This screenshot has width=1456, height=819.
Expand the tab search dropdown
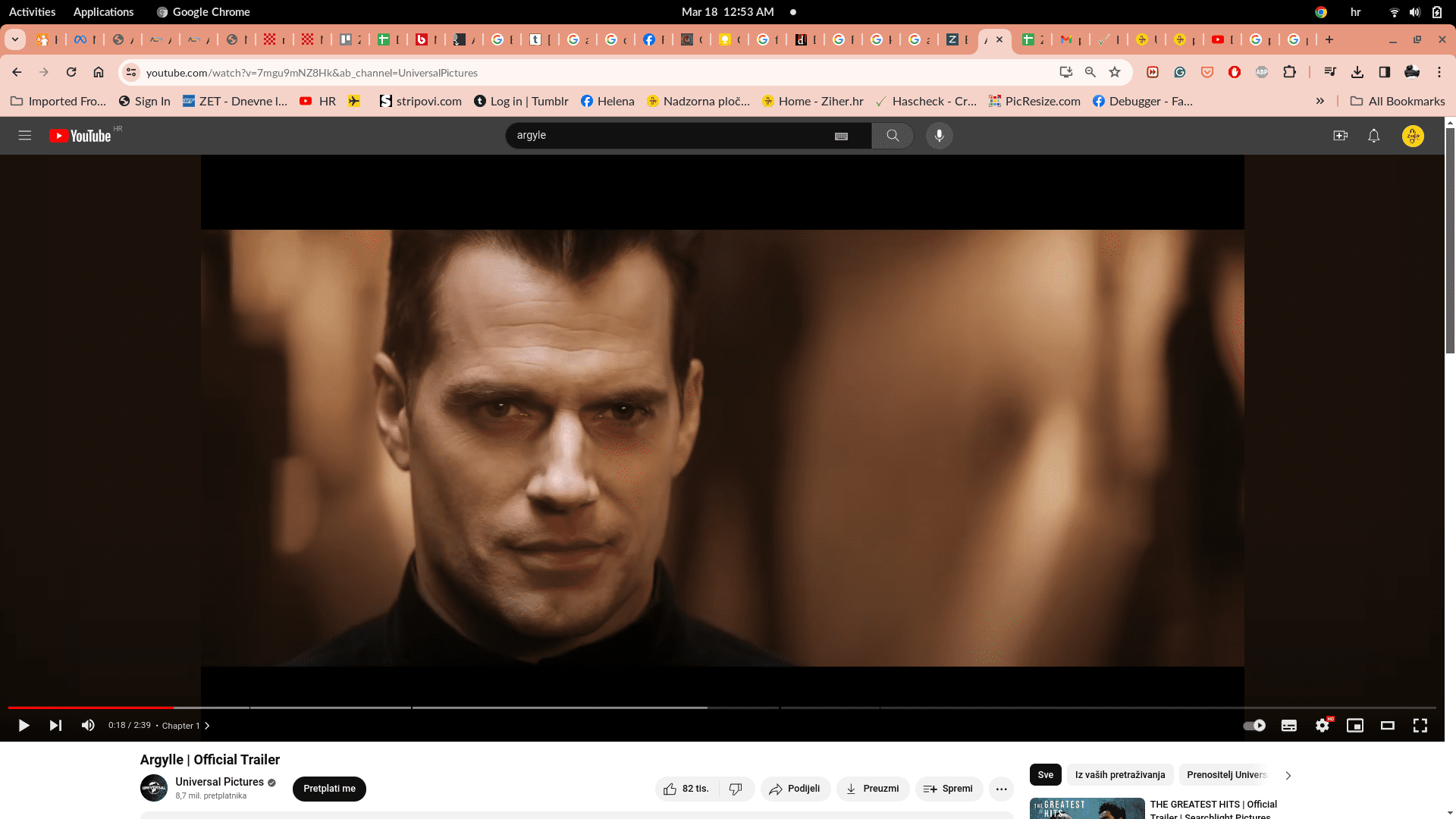[x=15, y=39]
